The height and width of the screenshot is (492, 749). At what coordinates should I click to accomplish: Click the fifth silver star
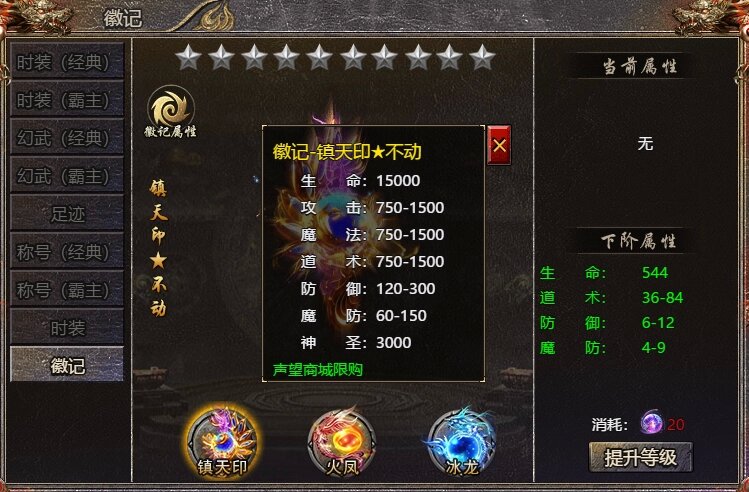point(319,57)
